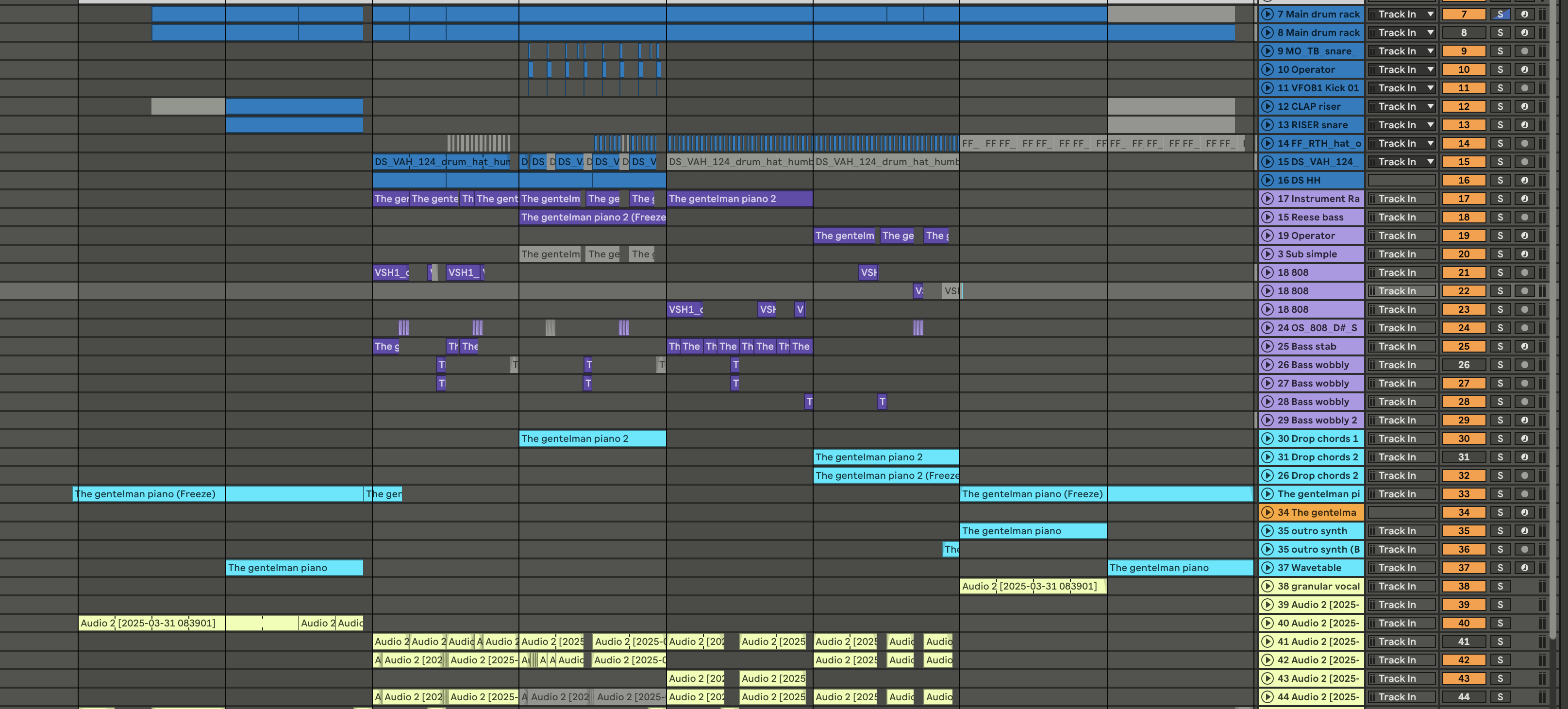Open Track In dropdown for 14 FF_RTH_hat_o

[x=1402, y=143]
